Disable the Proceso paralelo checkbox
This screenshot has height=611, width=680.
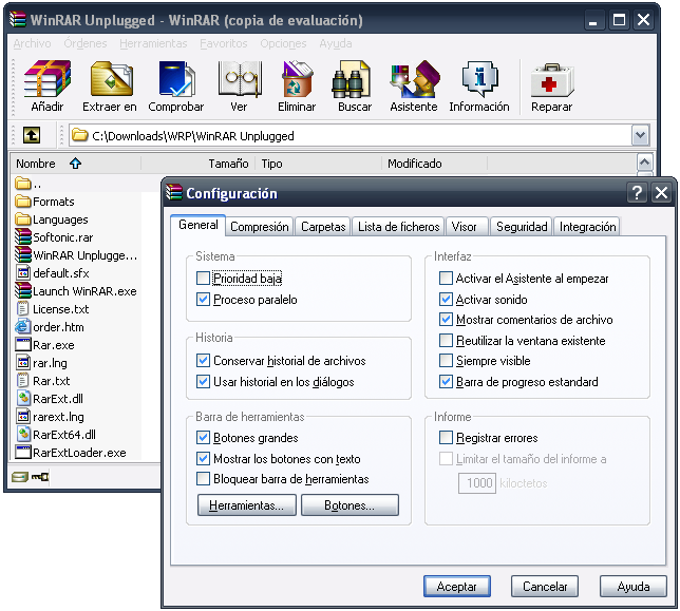[203, 299]
